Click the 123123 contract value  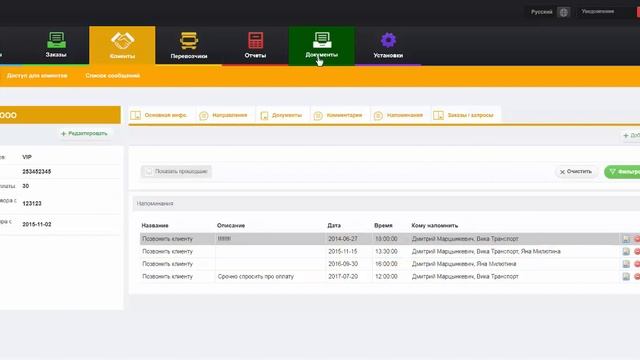coord(32,203)
